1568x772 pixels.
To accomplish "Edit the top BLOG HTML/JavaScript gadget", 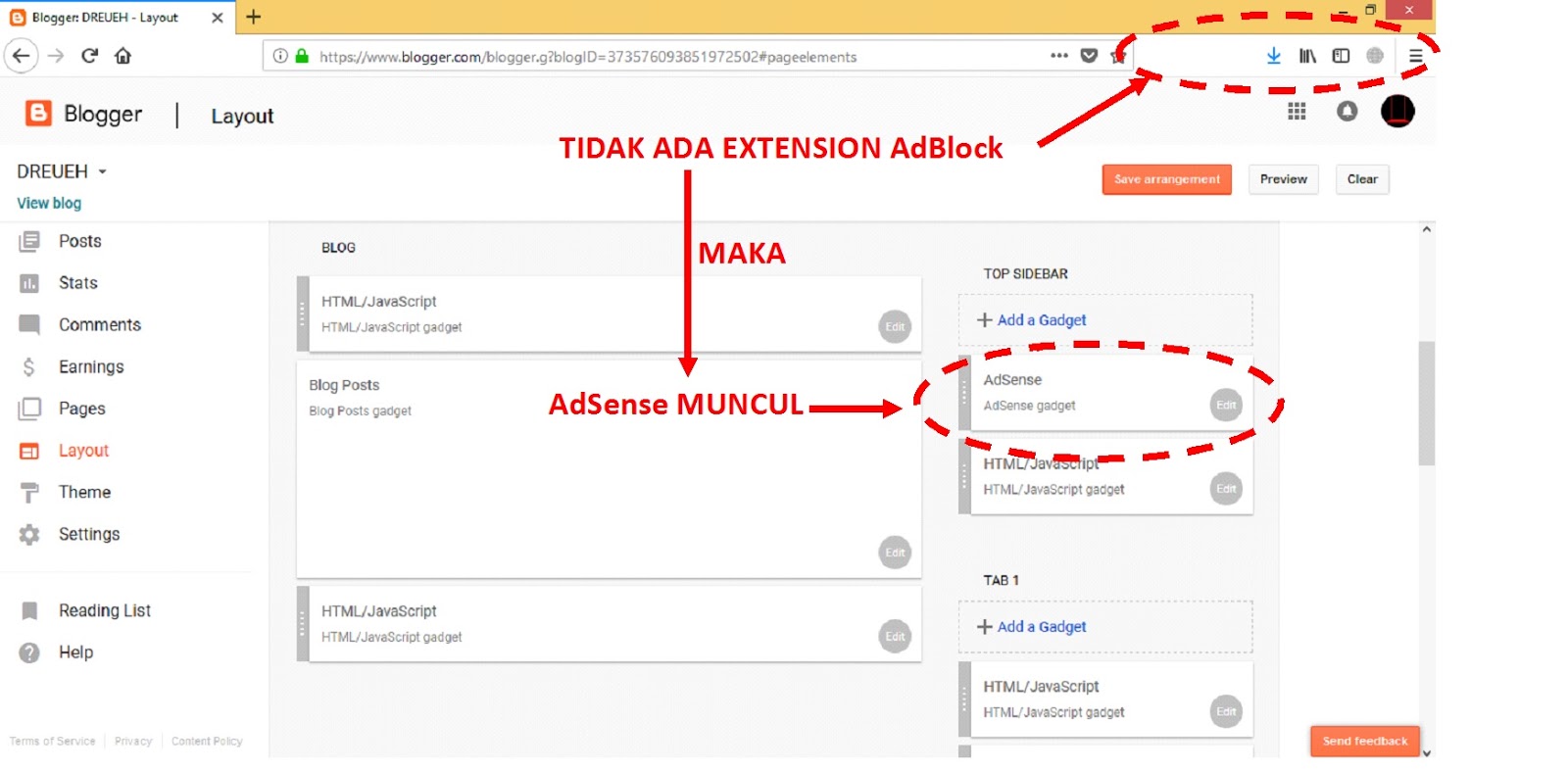I will pos(895,326).
